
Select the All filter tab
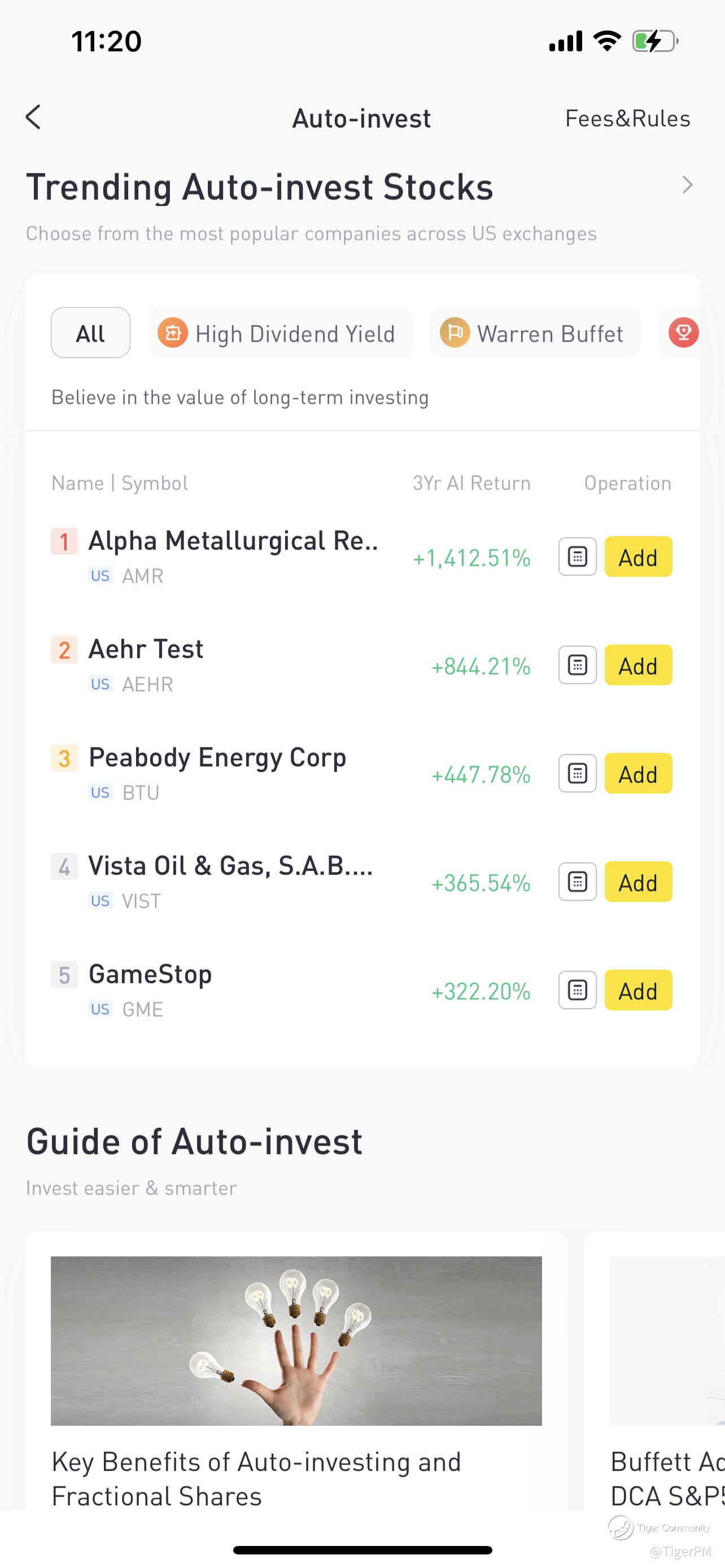pyautogui.click(x=90, y=333)
